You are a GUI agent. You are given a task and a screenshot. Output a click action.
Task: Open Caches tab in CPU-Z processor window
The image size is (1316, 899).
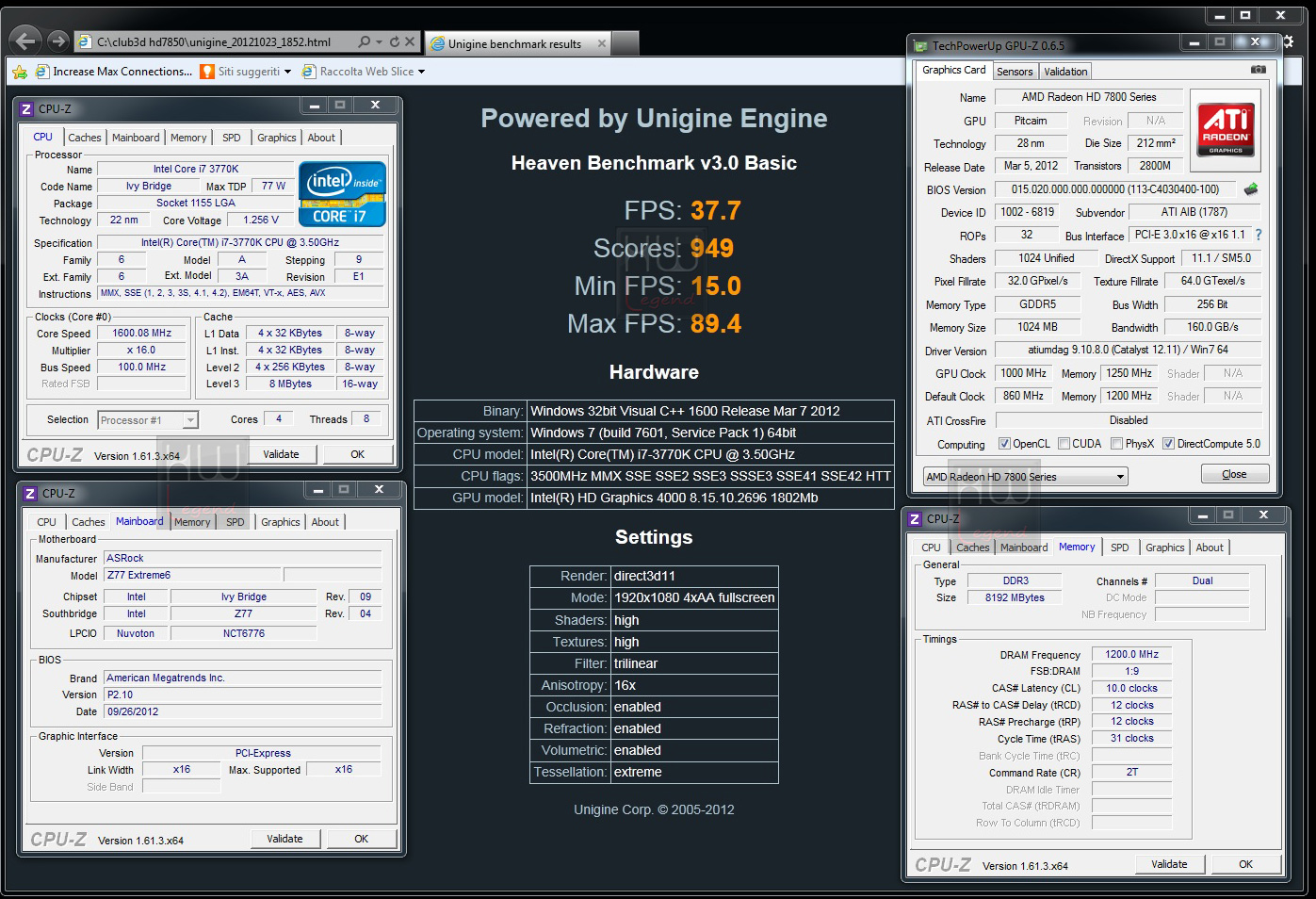tap(85, 138)
